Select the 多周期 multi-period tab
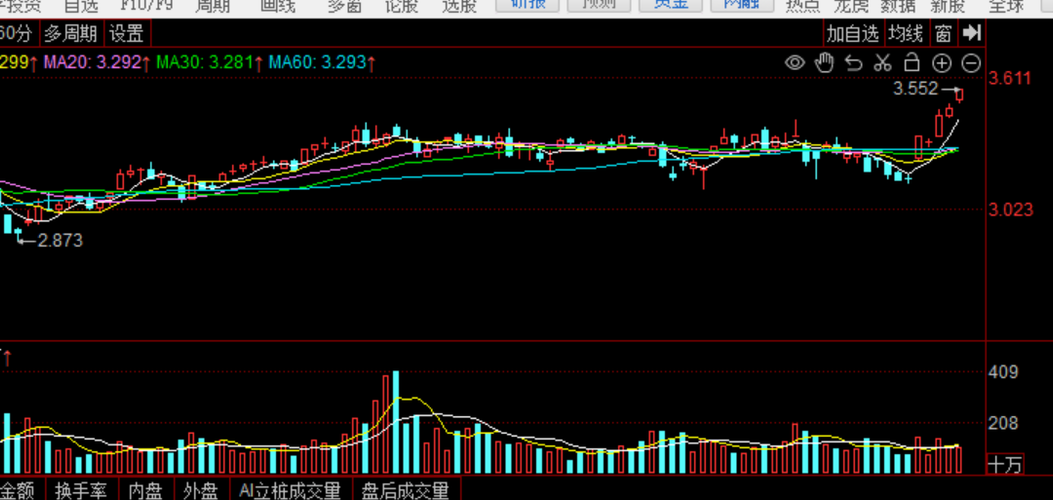The width and height of the screenshot is (1053, 500). pyautogui.click(x=71, y=33)
